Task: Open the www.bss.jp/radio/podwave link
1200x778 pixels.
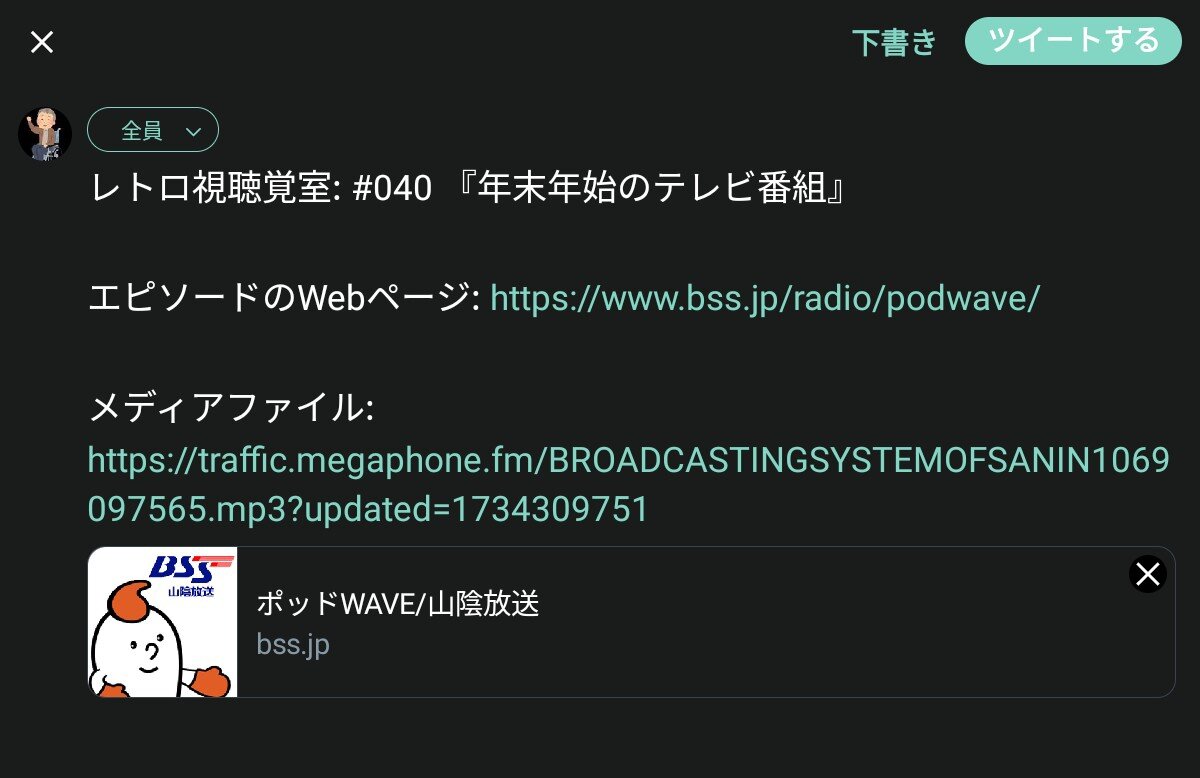Action: (x=765, y=297)
